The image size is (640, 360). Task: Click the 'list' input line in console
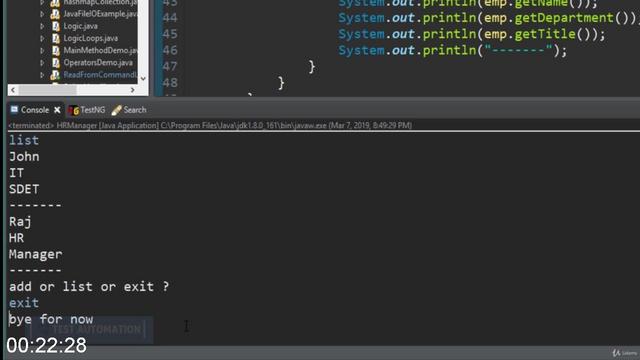click(24, 140)
